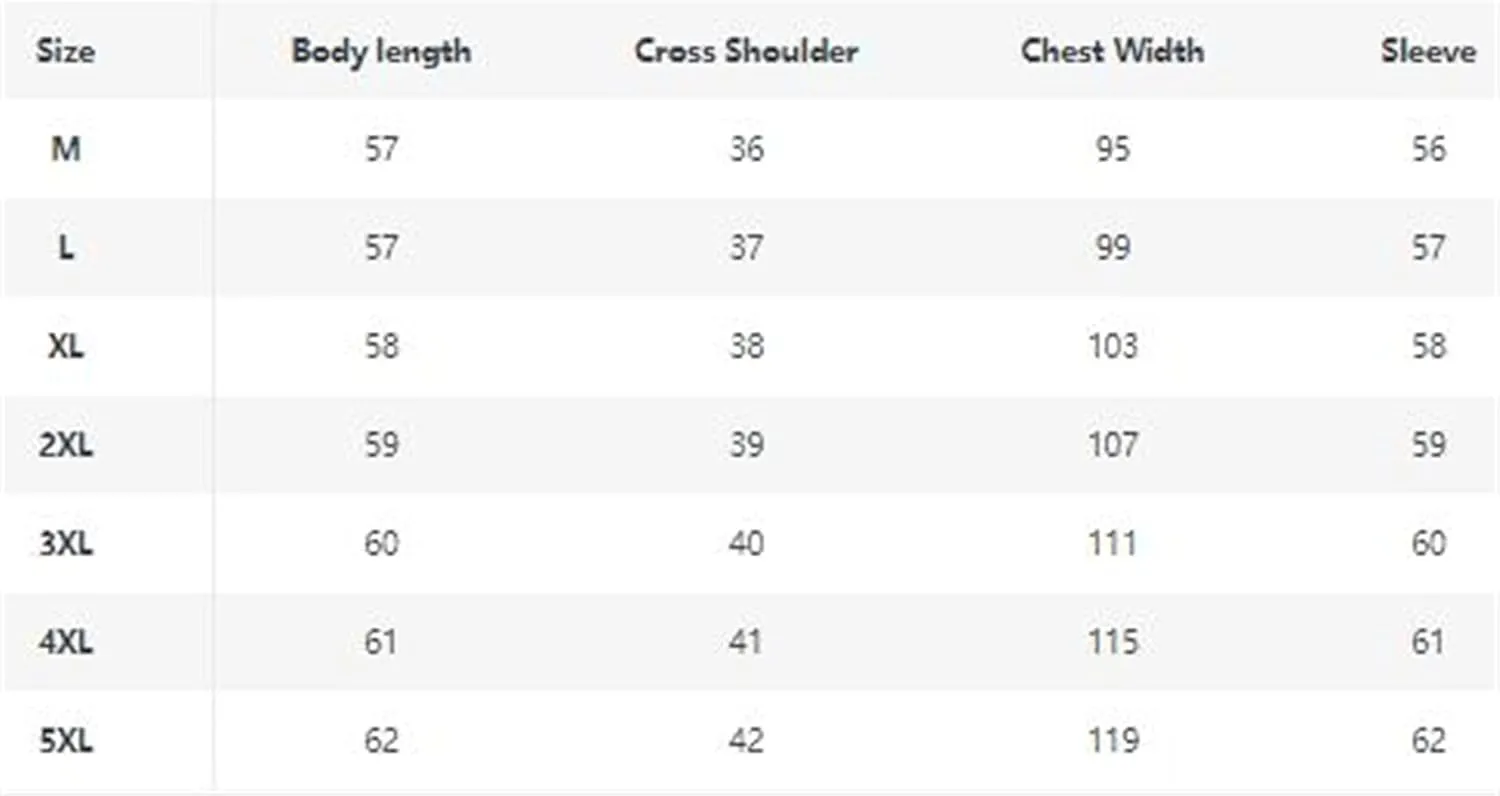Click cross shoulder value 36
This screenshot has height=796, width=1500.
(x=746, y=149)
